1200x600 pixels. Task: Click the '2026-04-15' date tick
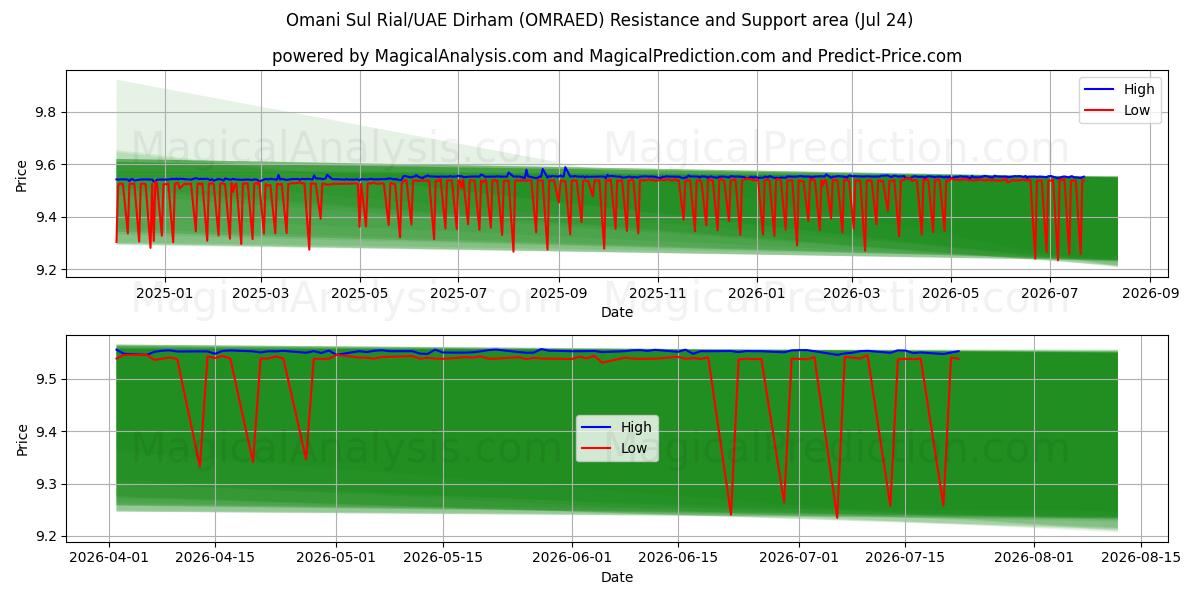[x=215, y=558]
